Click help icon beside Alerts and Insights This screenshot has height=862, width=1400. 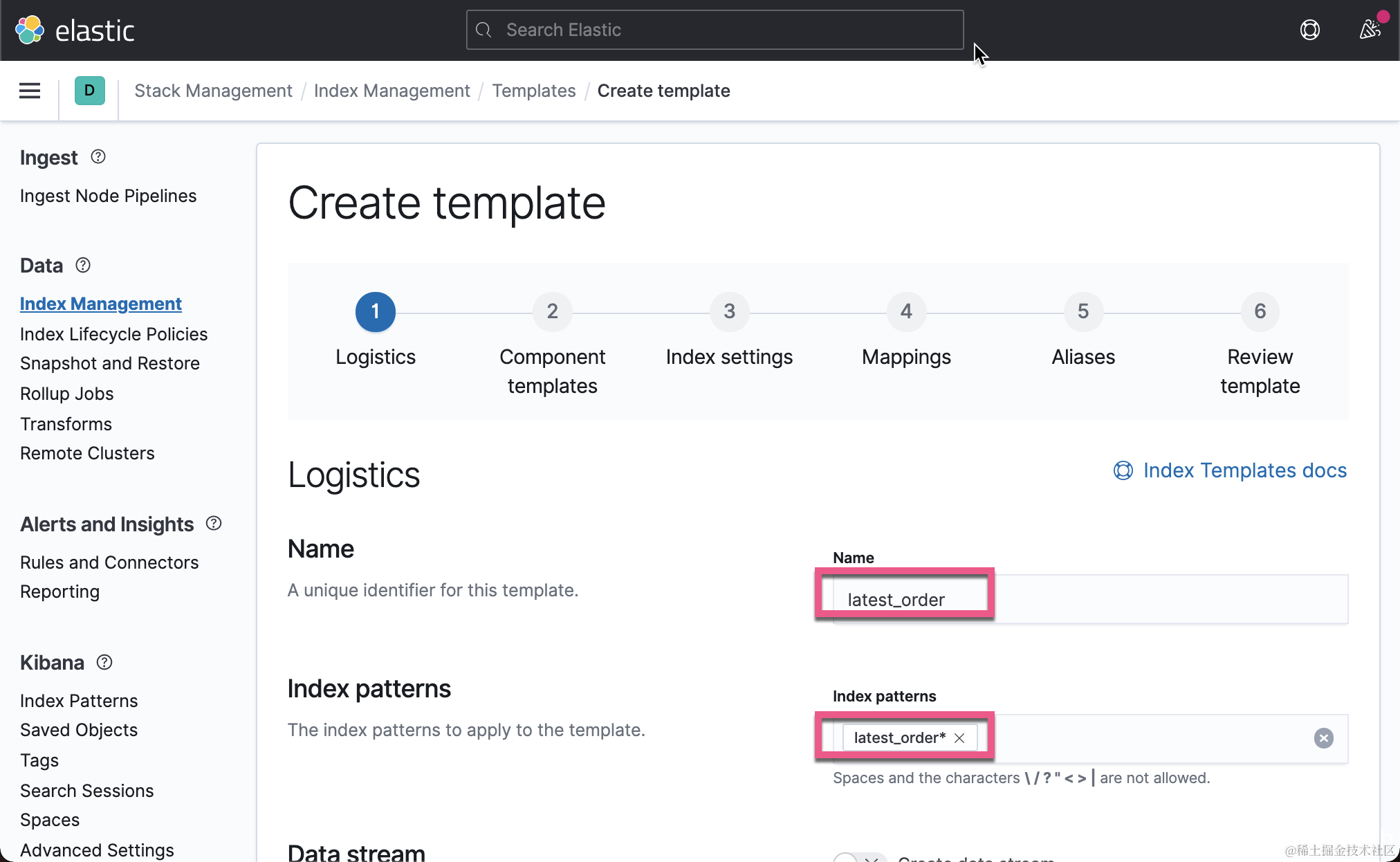point(214,524)
